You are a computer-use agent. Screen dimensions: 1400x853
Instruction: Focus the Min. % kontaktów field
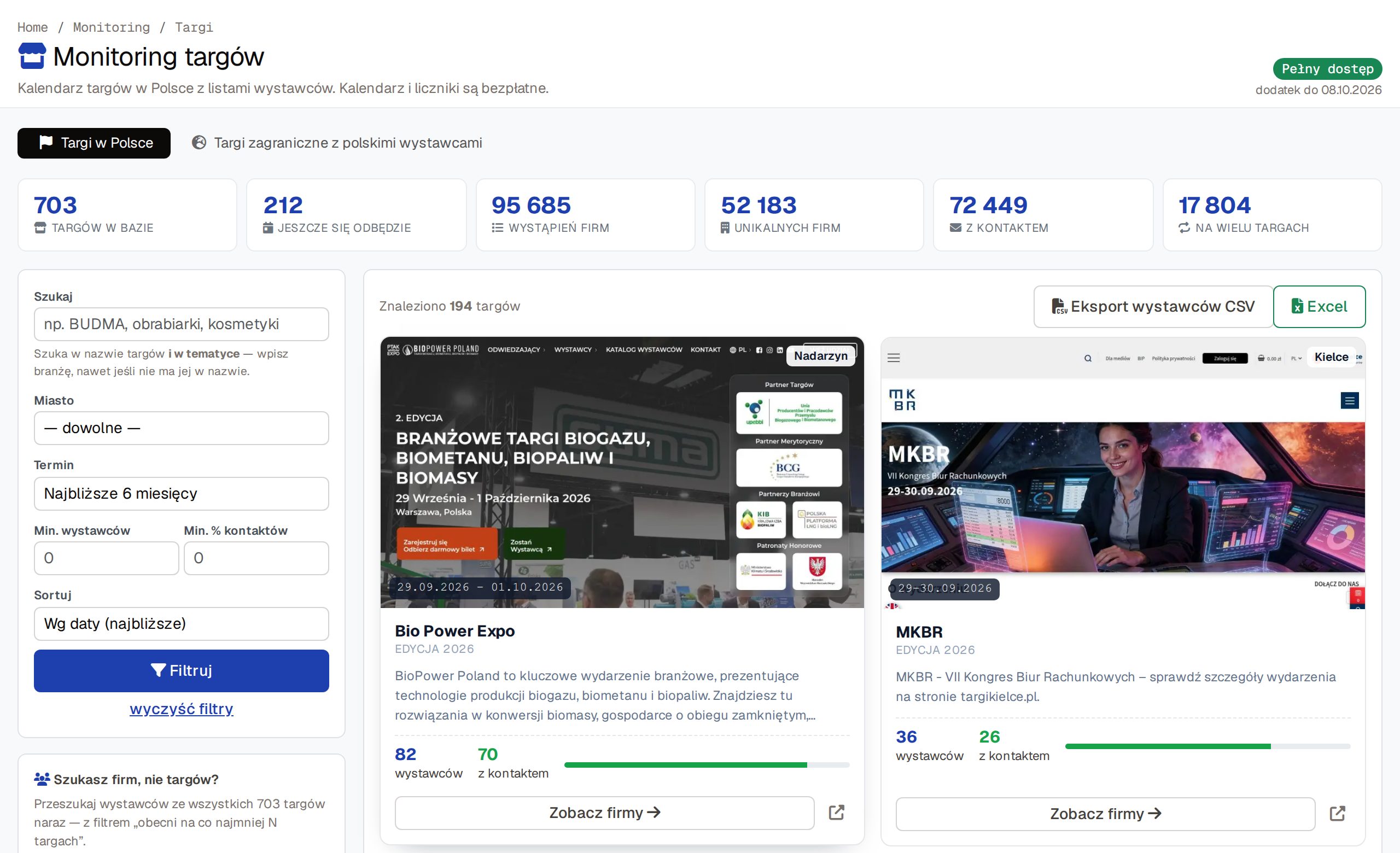[256, 558]
